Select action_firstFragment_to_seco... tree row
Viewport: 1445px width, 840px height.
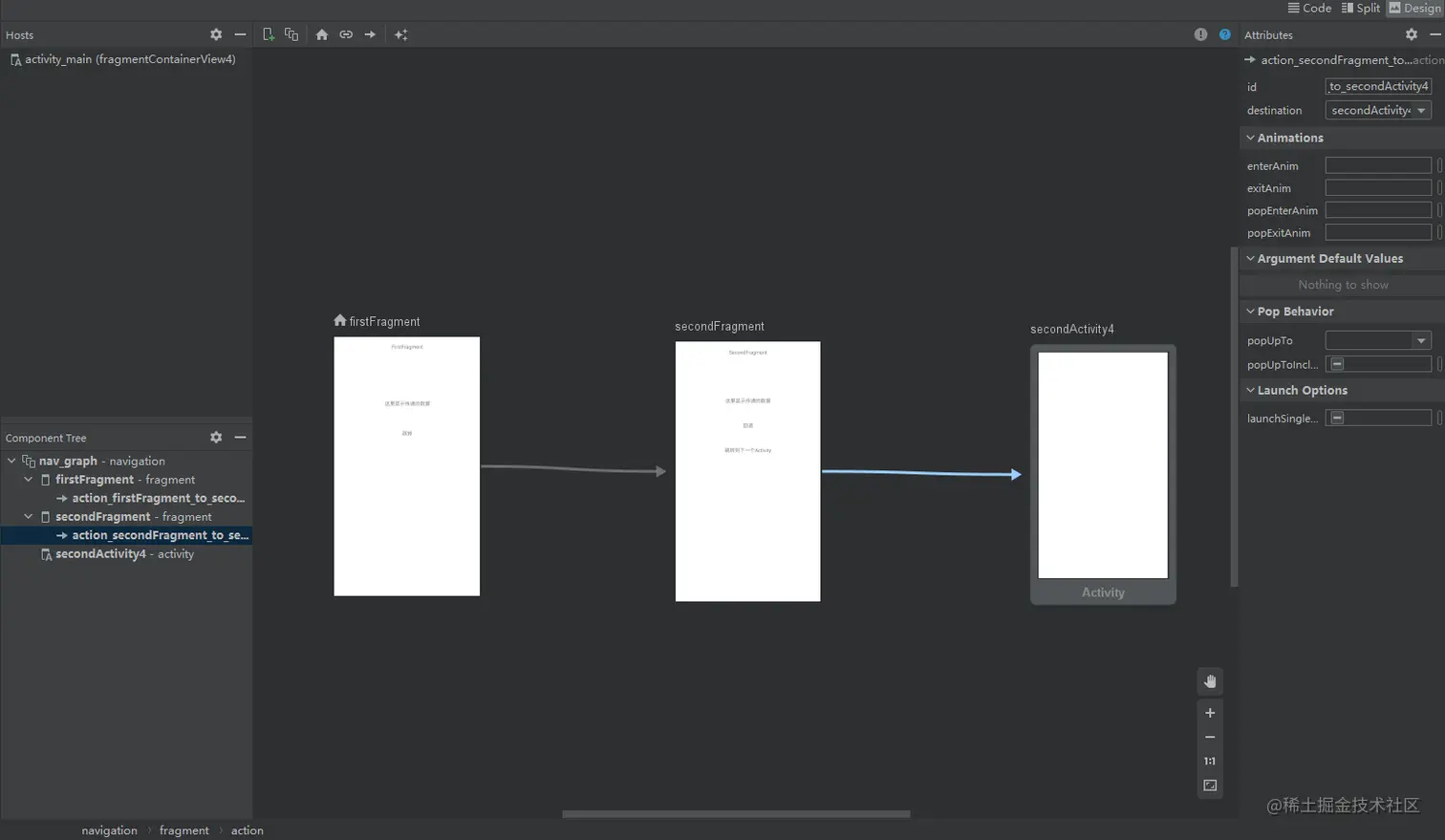click(151, 498)
